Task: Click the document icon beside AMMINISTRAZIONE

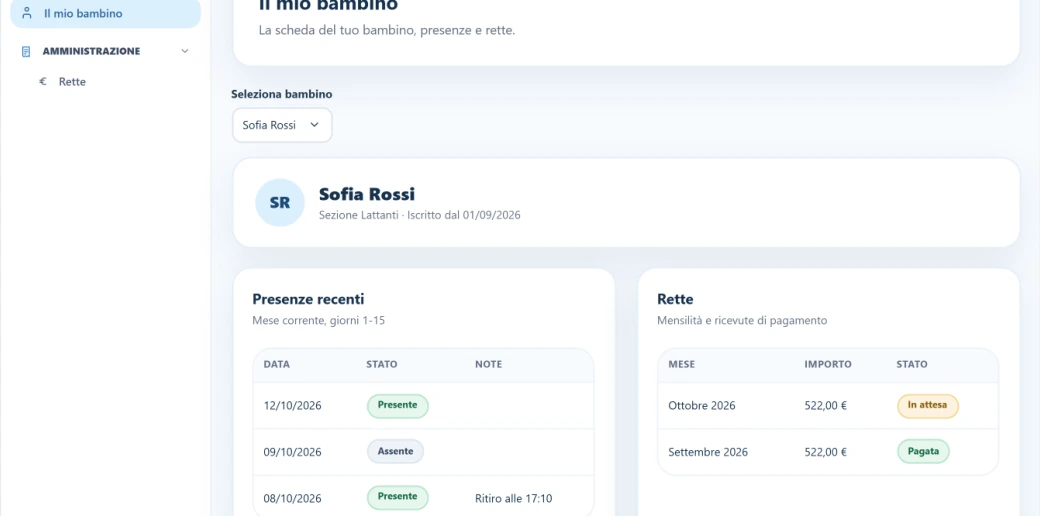Action: click(27, 51)
